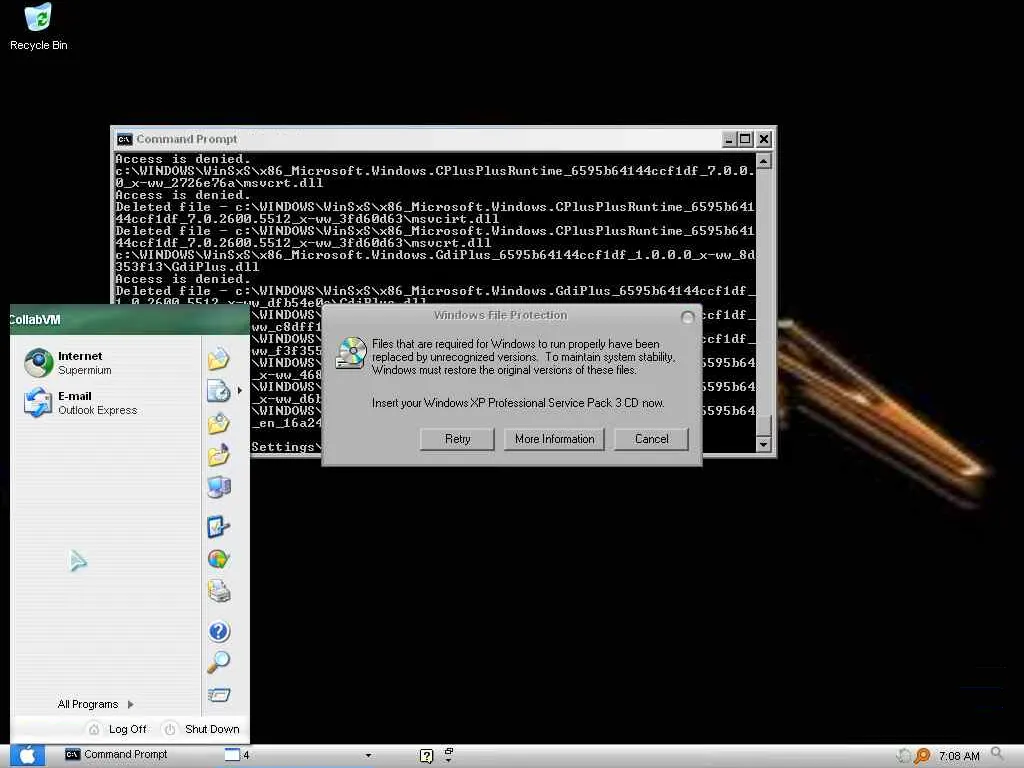Open taskbar group dropdown arrow
Screen dimensions: 1024x768
click(x=368, y=756)
